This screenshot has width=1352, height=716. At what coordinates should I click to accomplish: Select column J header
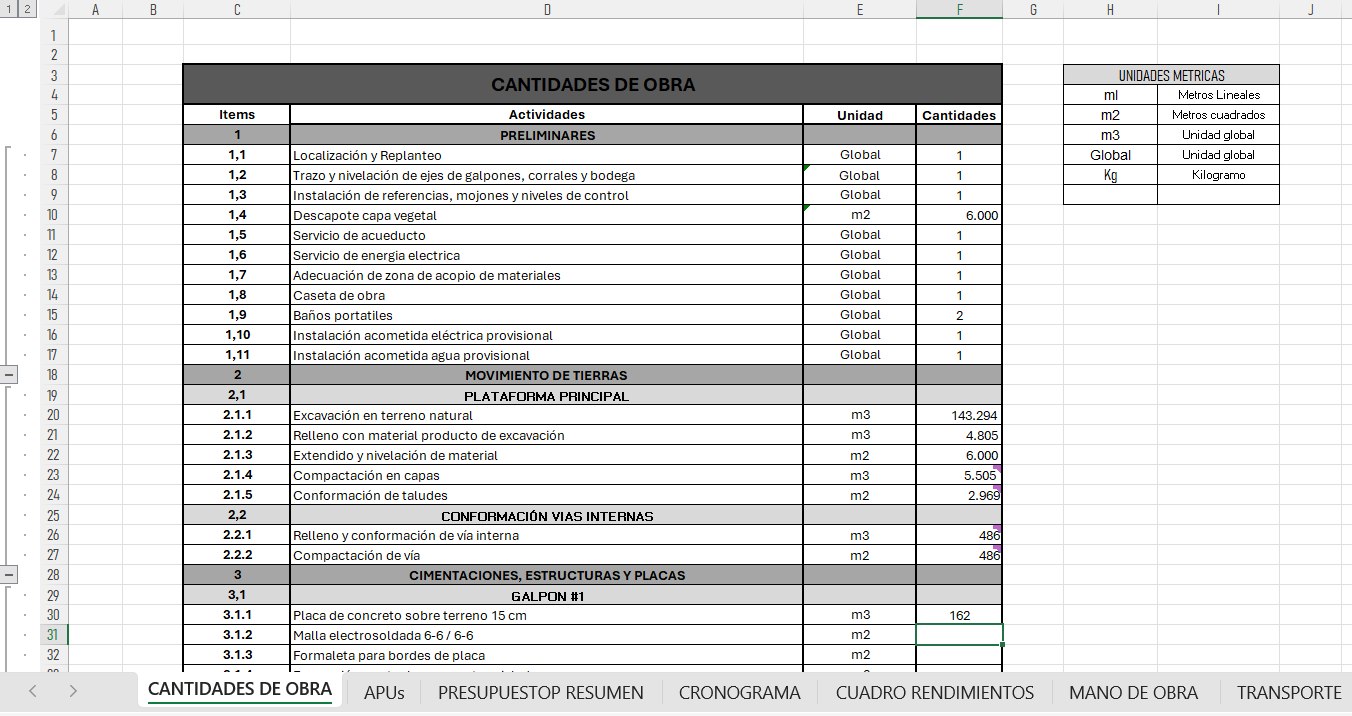click(x=1310, y=9)
